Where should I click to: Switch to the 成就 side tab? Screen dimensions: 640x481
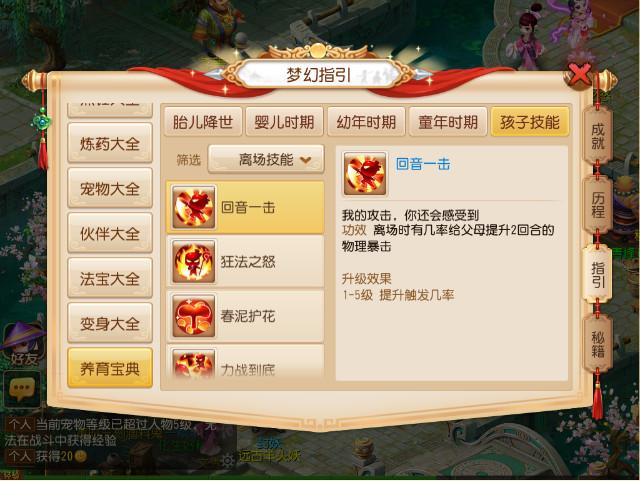coord(598,136)
